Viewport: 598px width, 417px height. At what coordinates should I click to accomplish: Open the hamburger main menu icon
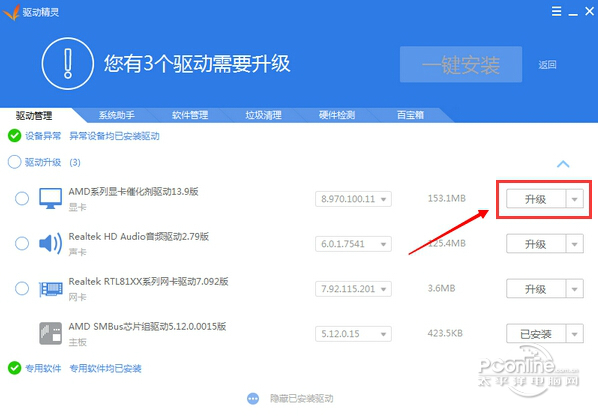(556, 11)
